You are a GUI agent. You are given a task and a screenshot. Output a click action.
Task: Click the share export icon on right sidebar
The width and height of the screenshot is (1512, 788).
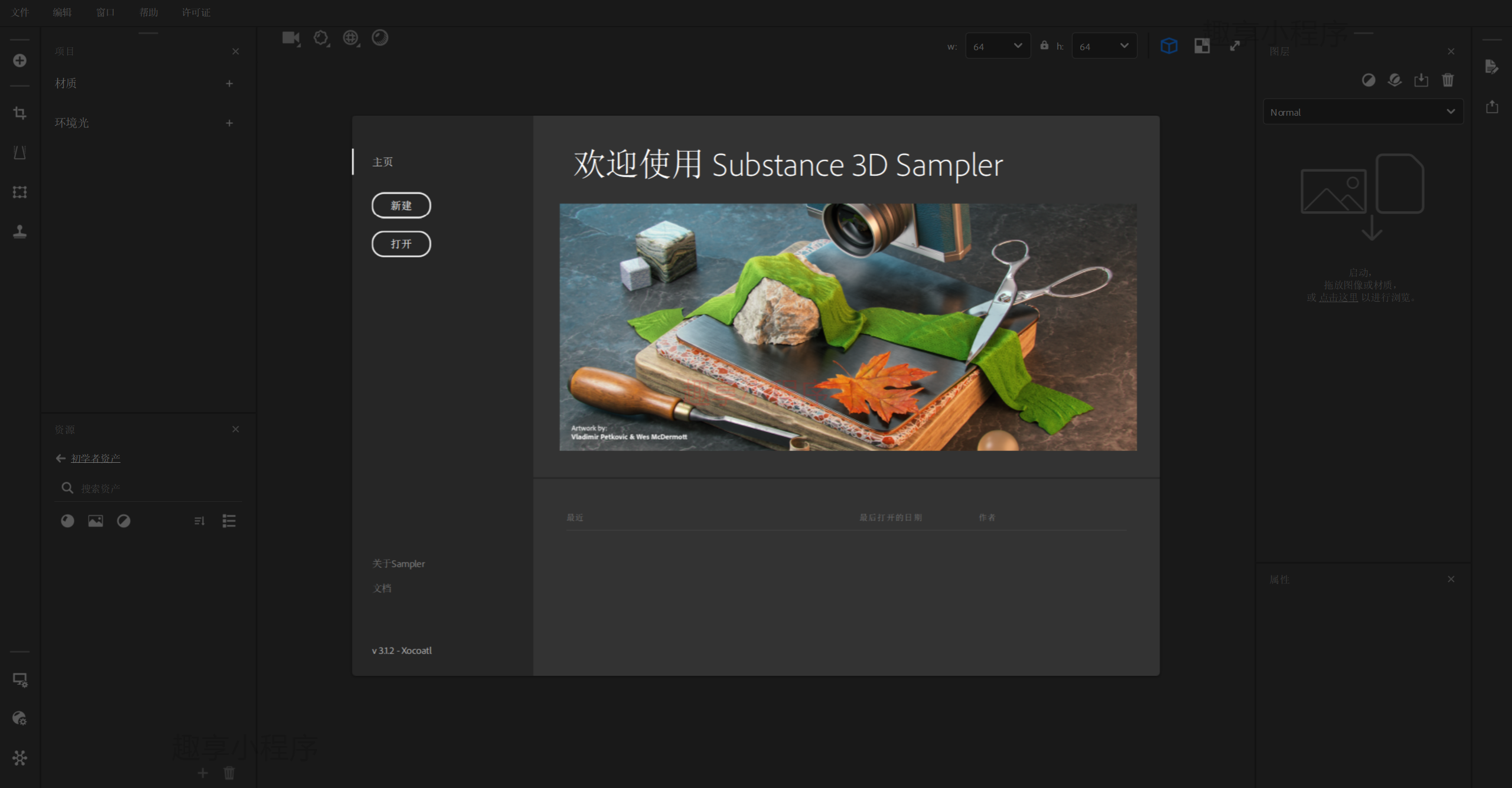coord(1492,106)
